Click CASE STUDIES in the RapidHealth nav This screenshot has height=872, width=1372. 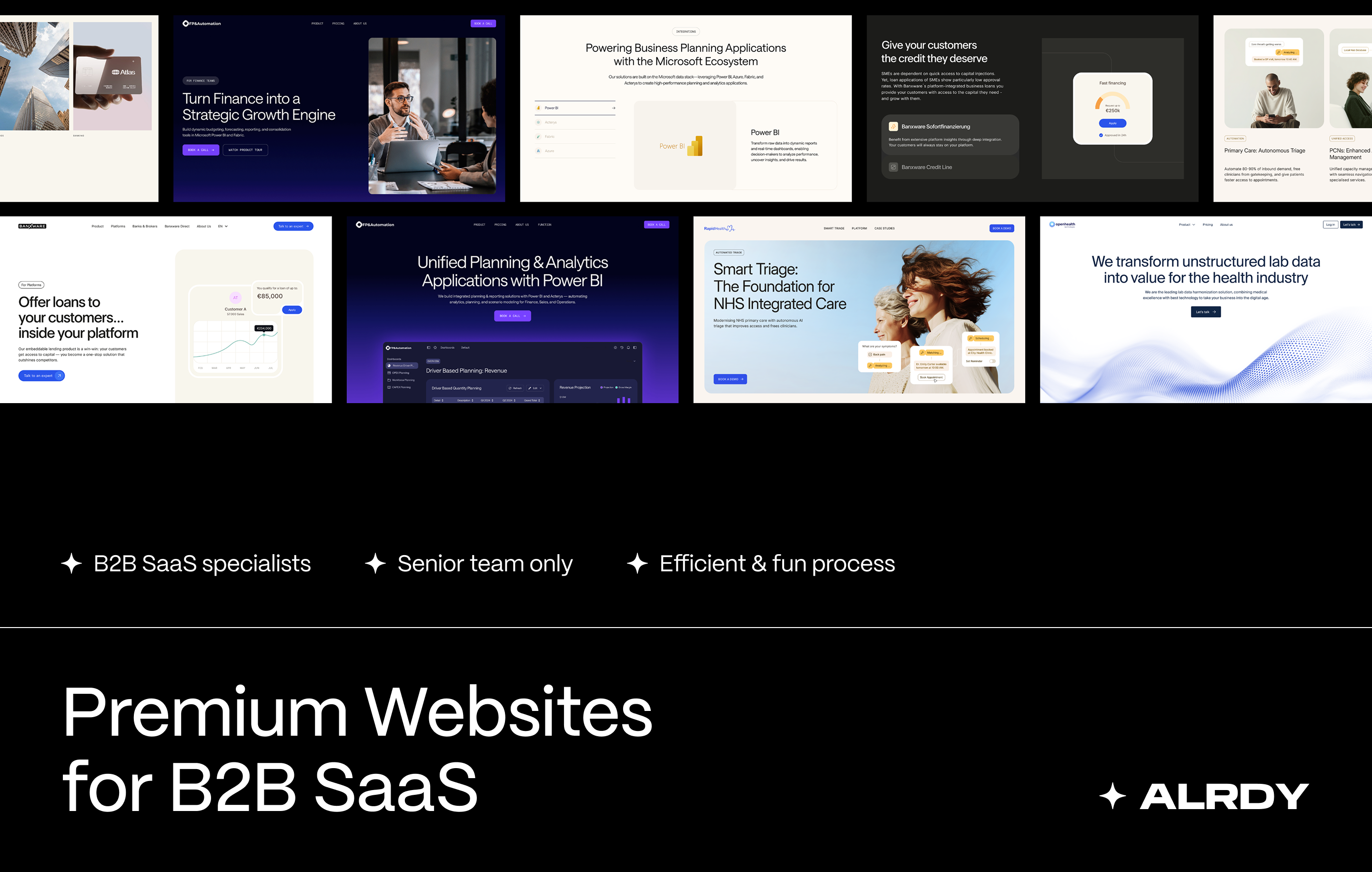coord(884,229)
